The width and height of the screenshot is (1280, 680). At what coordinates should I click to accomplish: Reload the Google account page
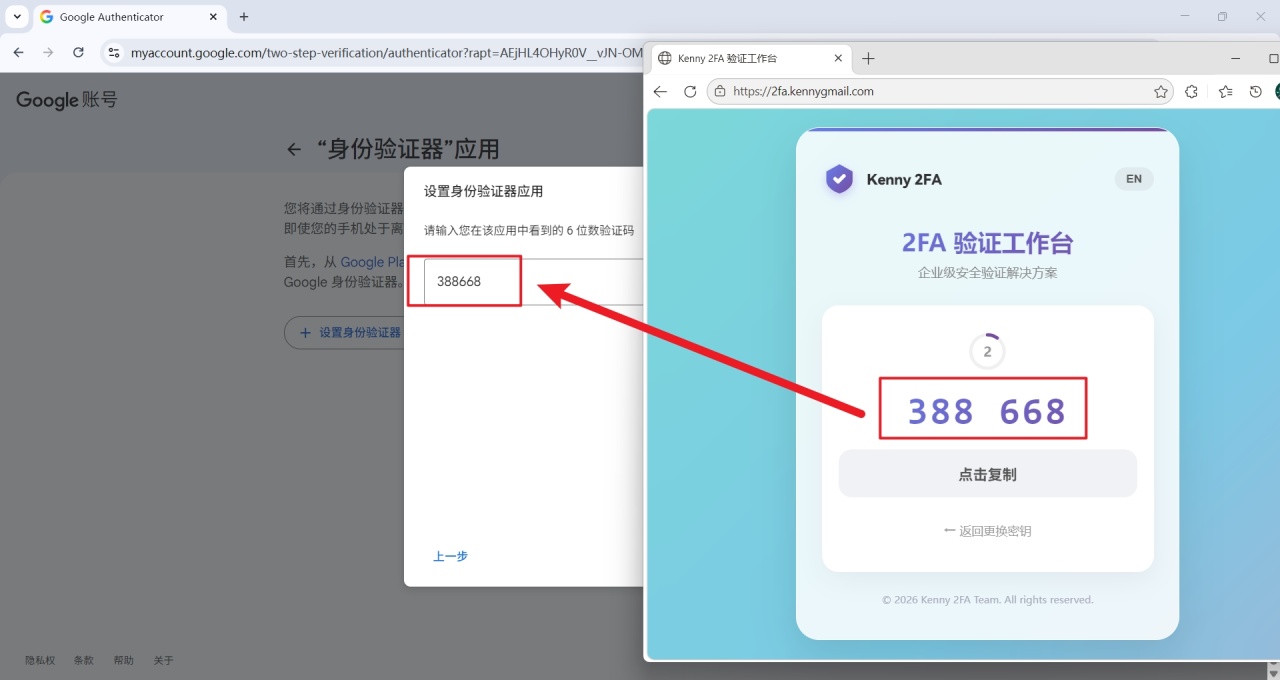click(x=78, y=52)
